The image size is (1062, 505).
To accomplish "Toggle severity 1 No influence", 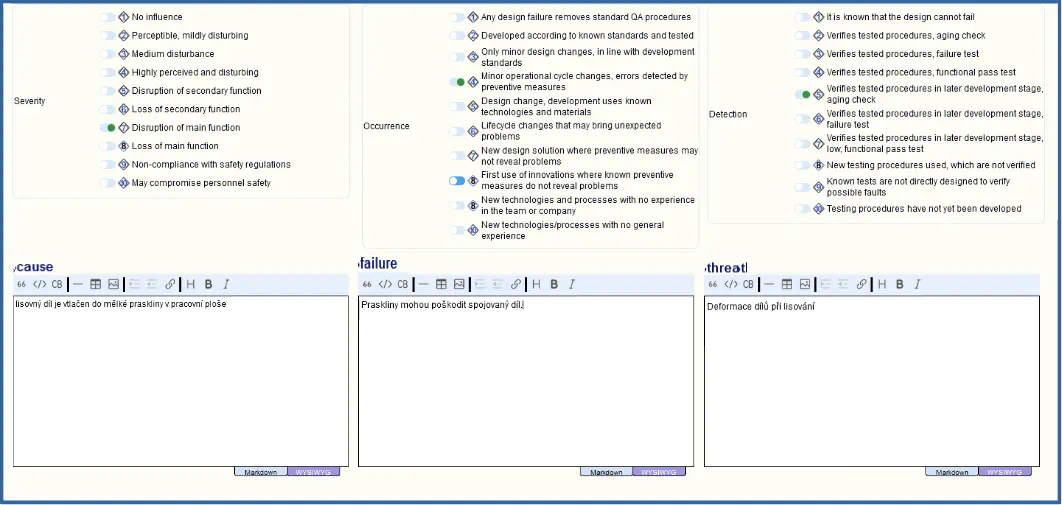I will (108, 17).
